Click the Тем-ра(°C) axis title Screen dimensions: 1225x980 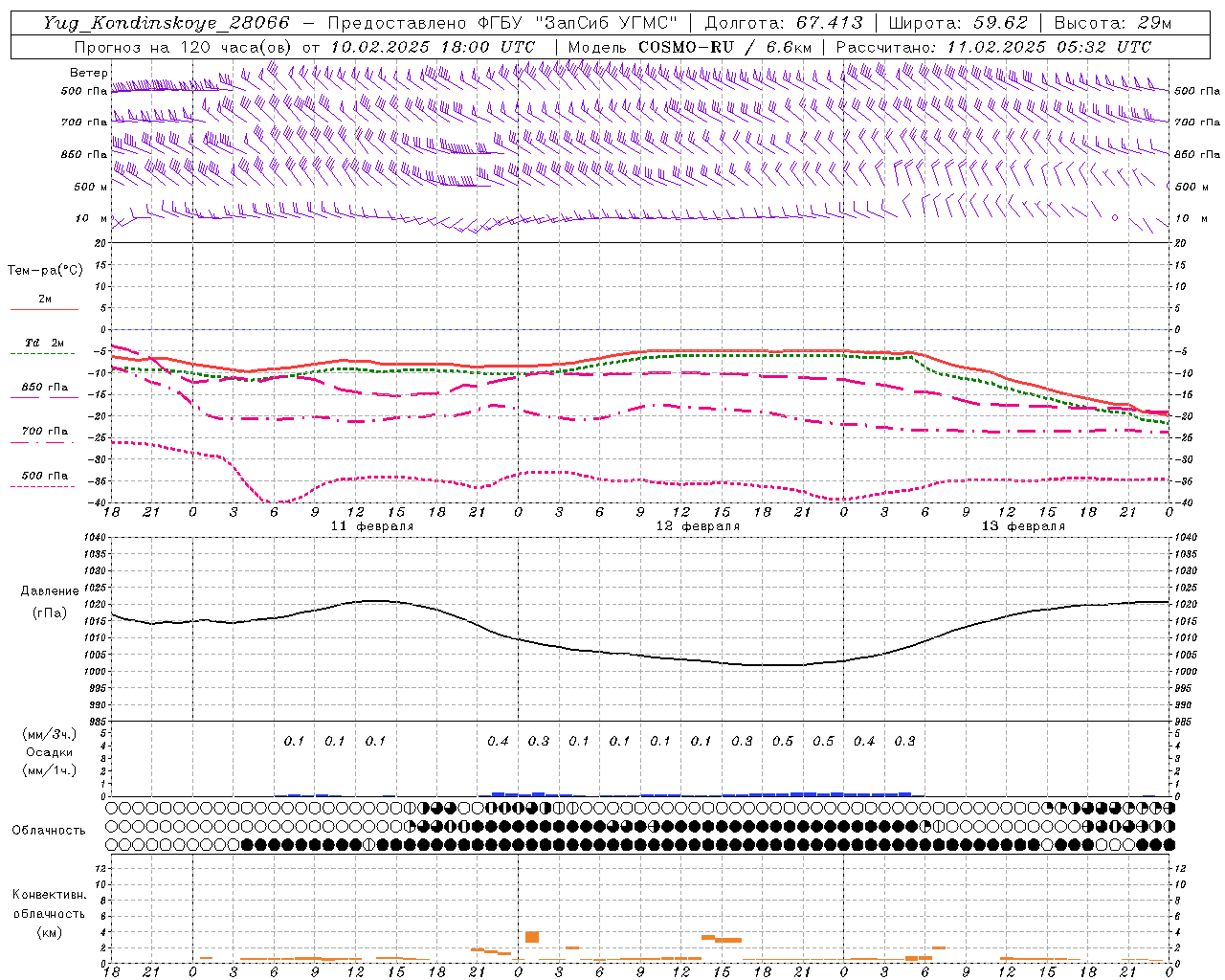(45, 271)
